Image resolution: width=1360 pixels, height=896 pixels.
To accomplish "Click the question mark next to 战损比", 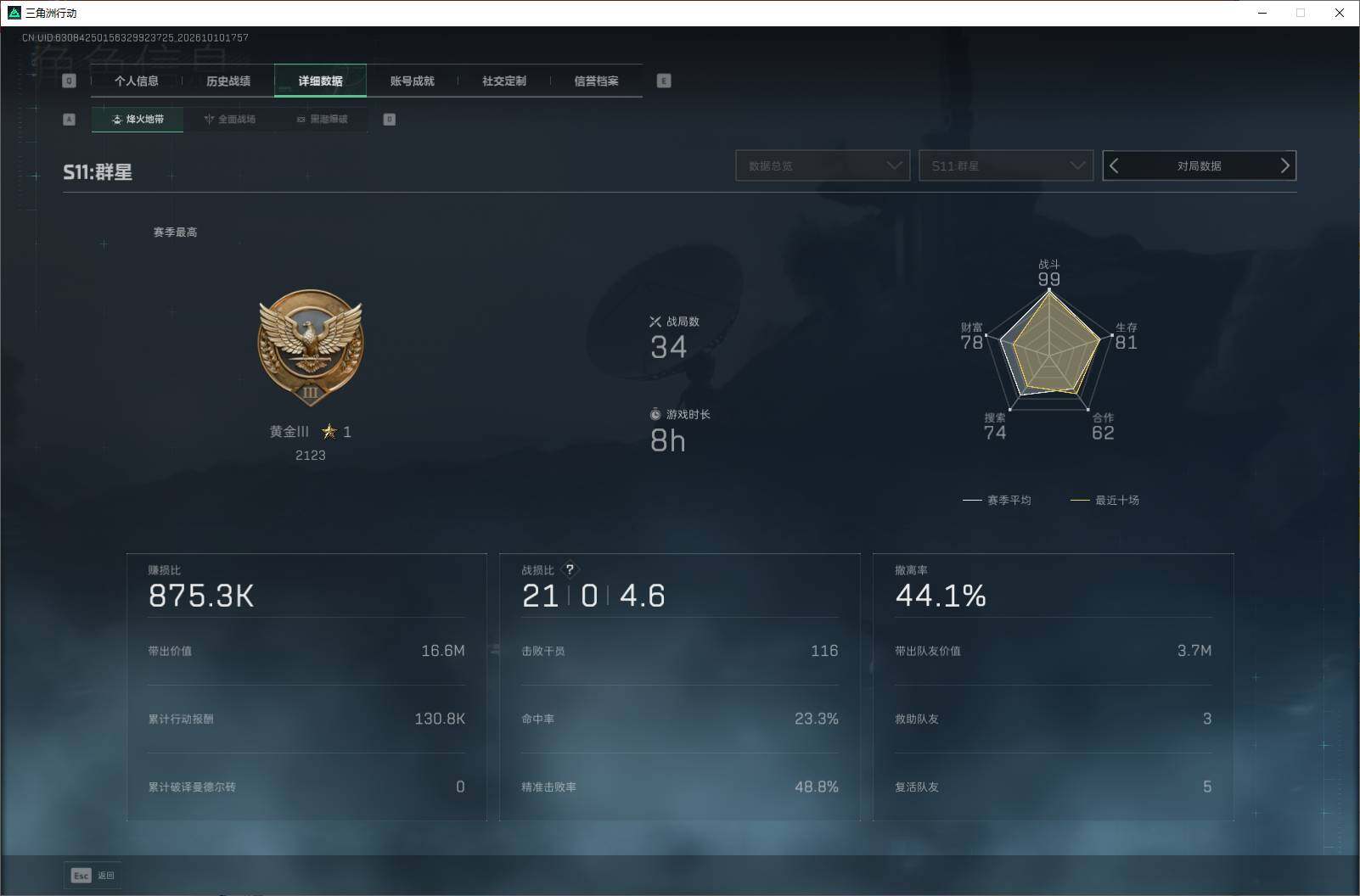I will coord(570,569).
